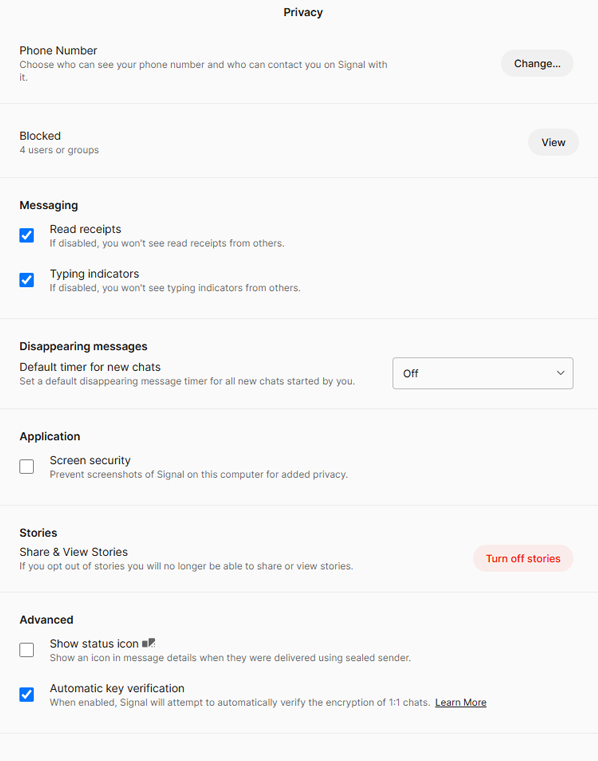This screenshot has width=598, height=761.
Task: Click the Screen security label text
Action: tap(90, 460)
